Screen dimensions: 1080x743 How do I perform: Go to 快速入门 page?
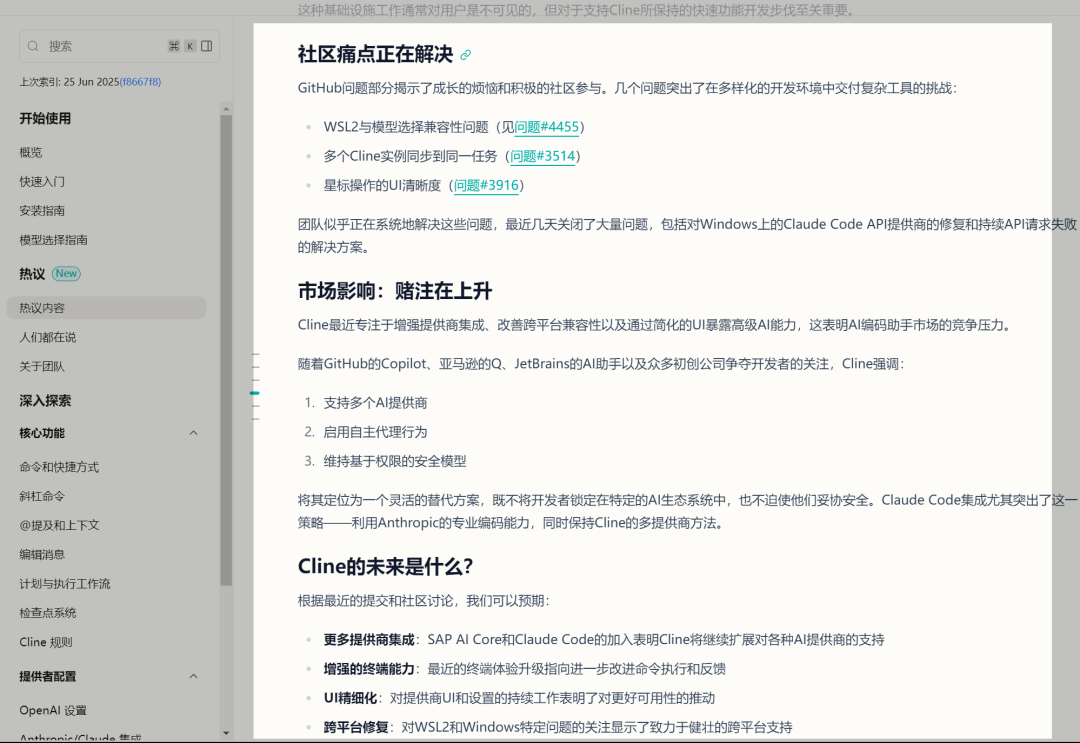coord(42,182)
